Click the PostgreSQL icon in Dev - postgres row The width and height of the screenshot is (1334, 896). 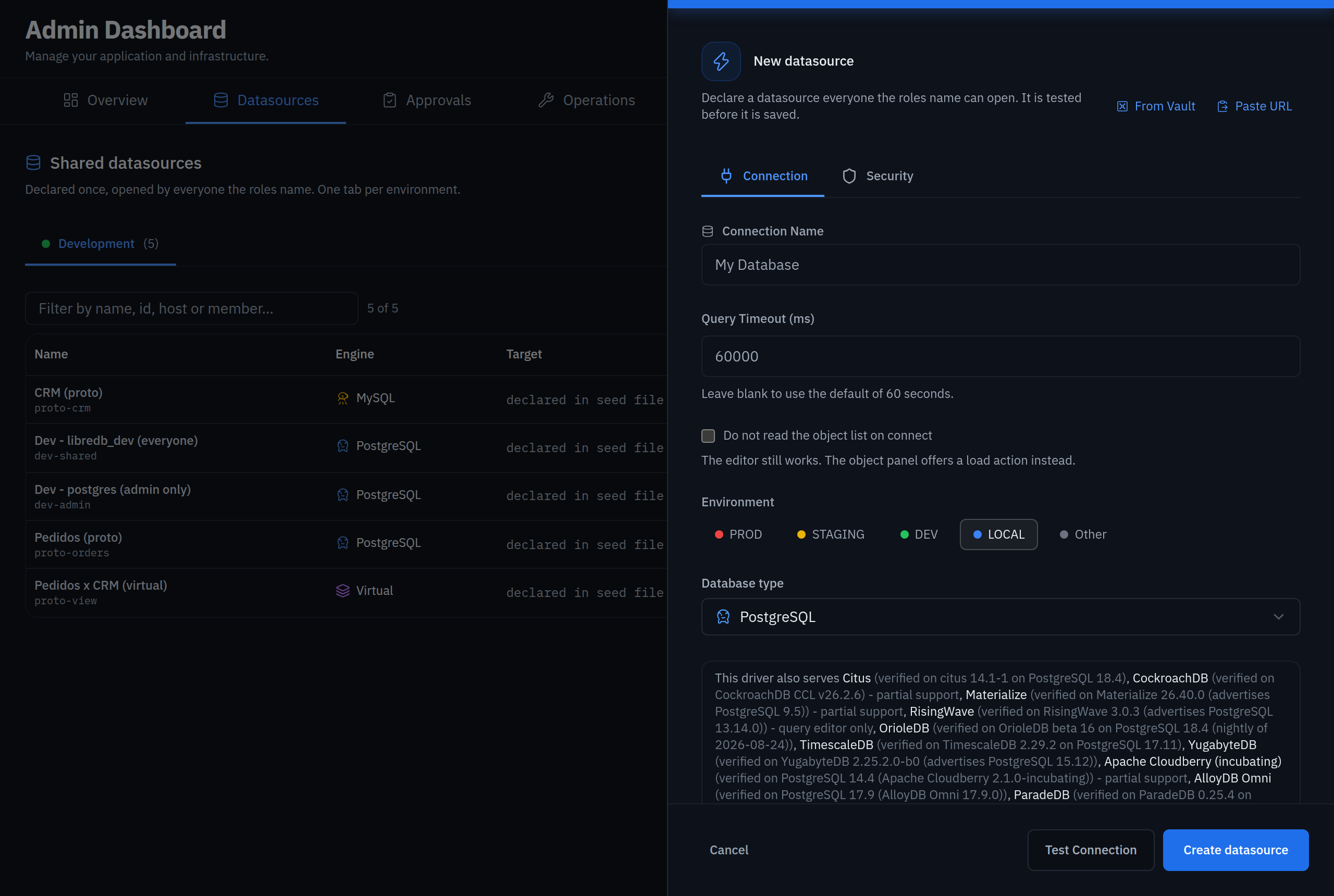pos(342,495)
